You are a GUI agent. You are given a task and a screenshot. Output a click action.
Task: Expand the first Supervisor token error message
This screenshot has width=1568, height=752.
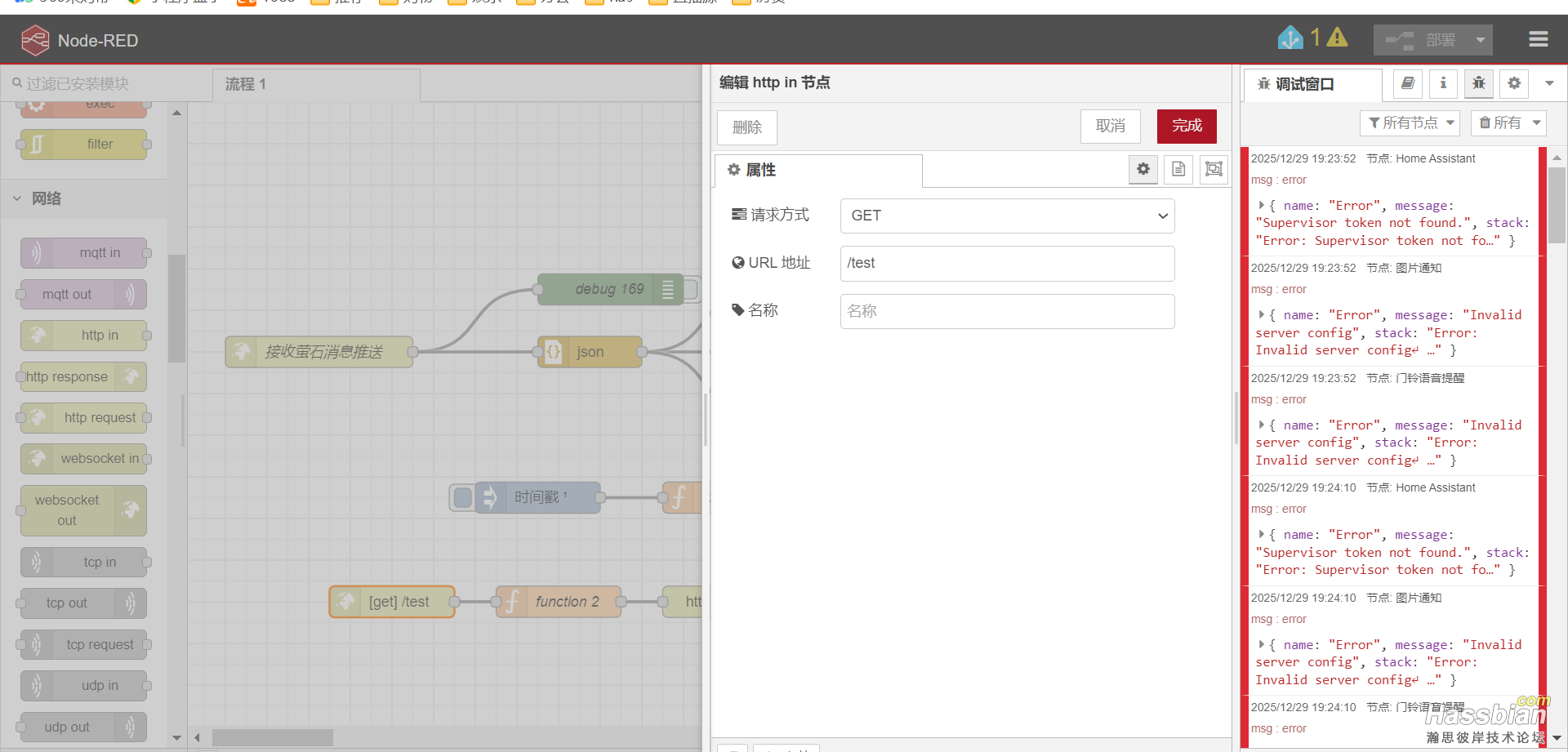(1263, 206)
